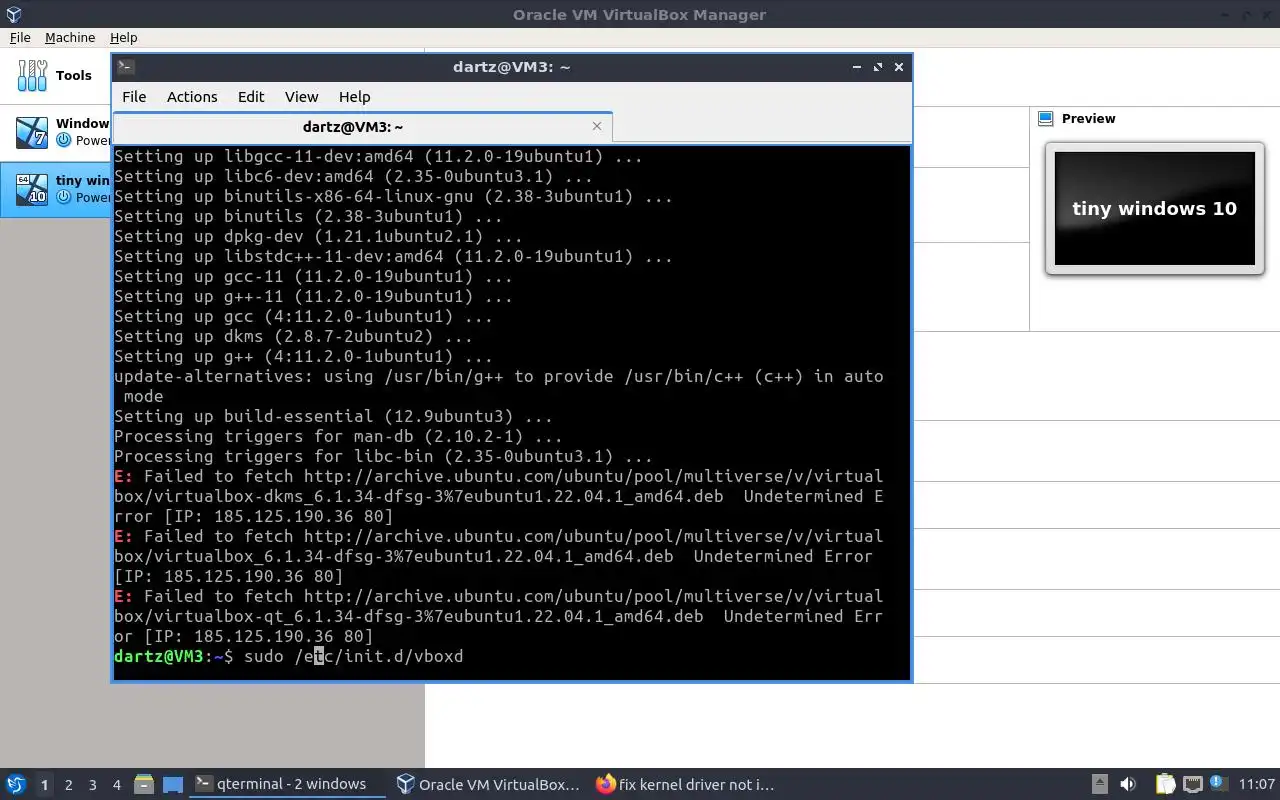The height and width of the screenshot is (800, 1280).
Task: Select the Windows 7 VM icon
Action: tap(32, 131)
